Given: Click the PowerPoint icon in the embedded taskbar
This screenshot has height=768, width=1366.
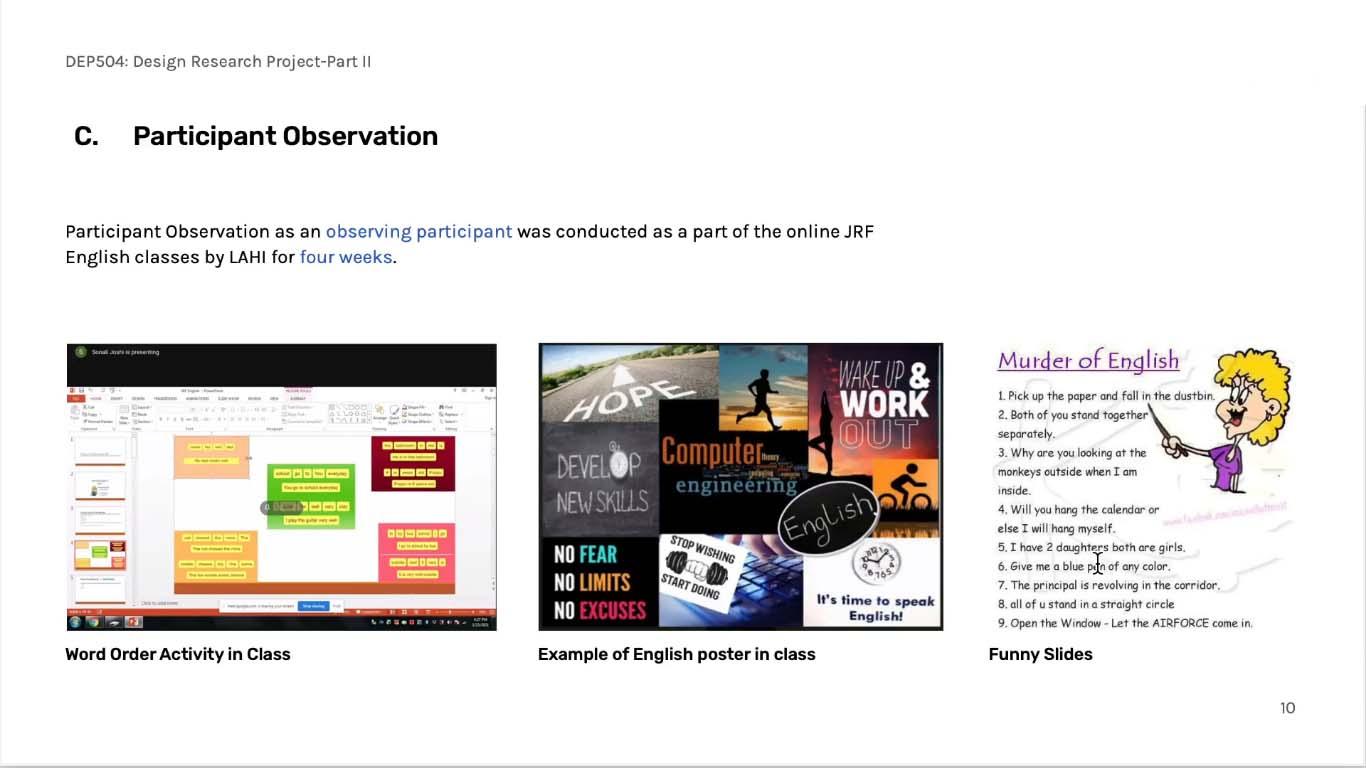Looking at the screenshot, I should click(x=133, y=622).
